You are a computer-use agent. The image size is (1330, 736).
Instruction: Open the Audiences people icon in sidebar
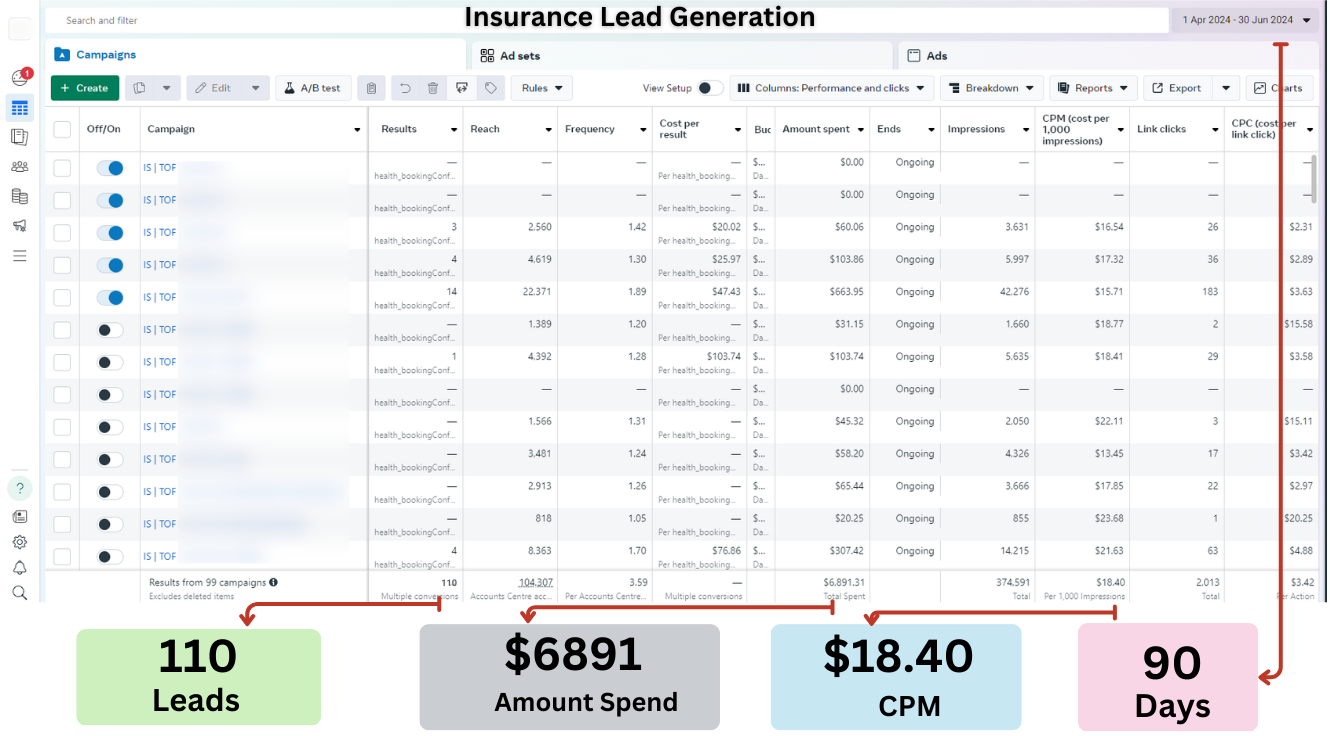click(x=19, y=167)
